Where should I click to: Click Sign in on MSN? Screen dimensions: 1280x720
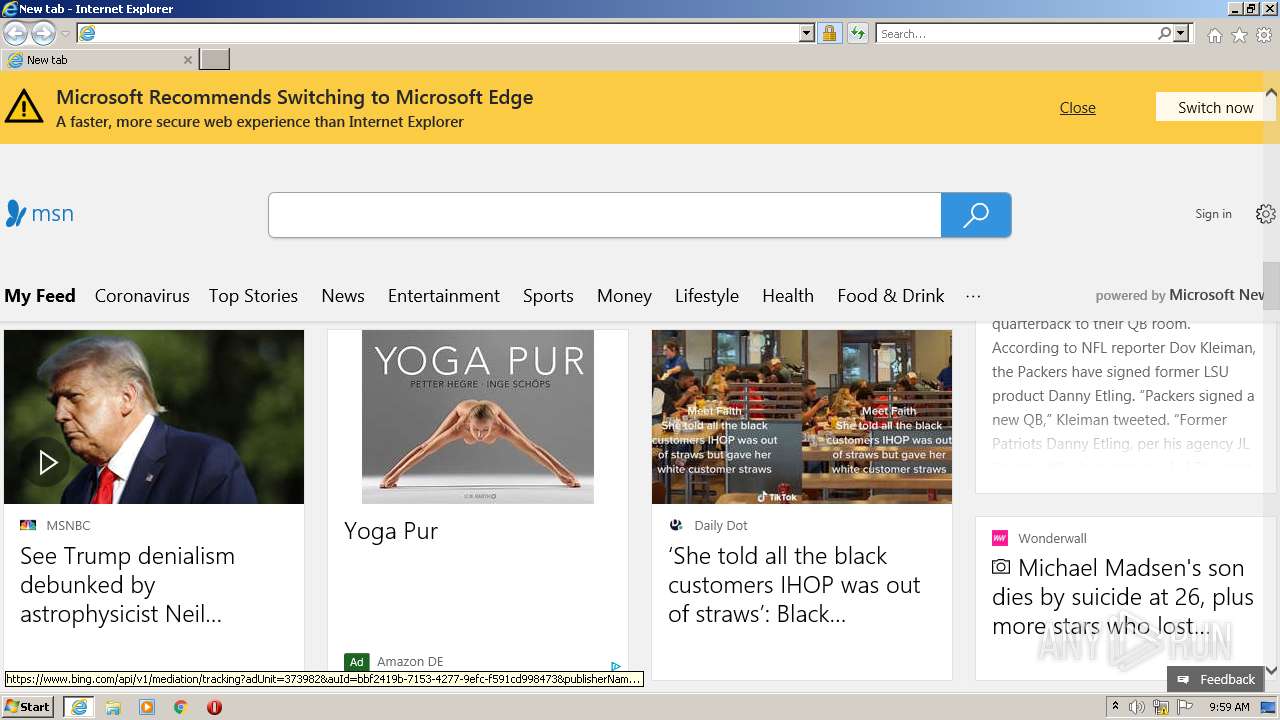tap(1213, 214)
